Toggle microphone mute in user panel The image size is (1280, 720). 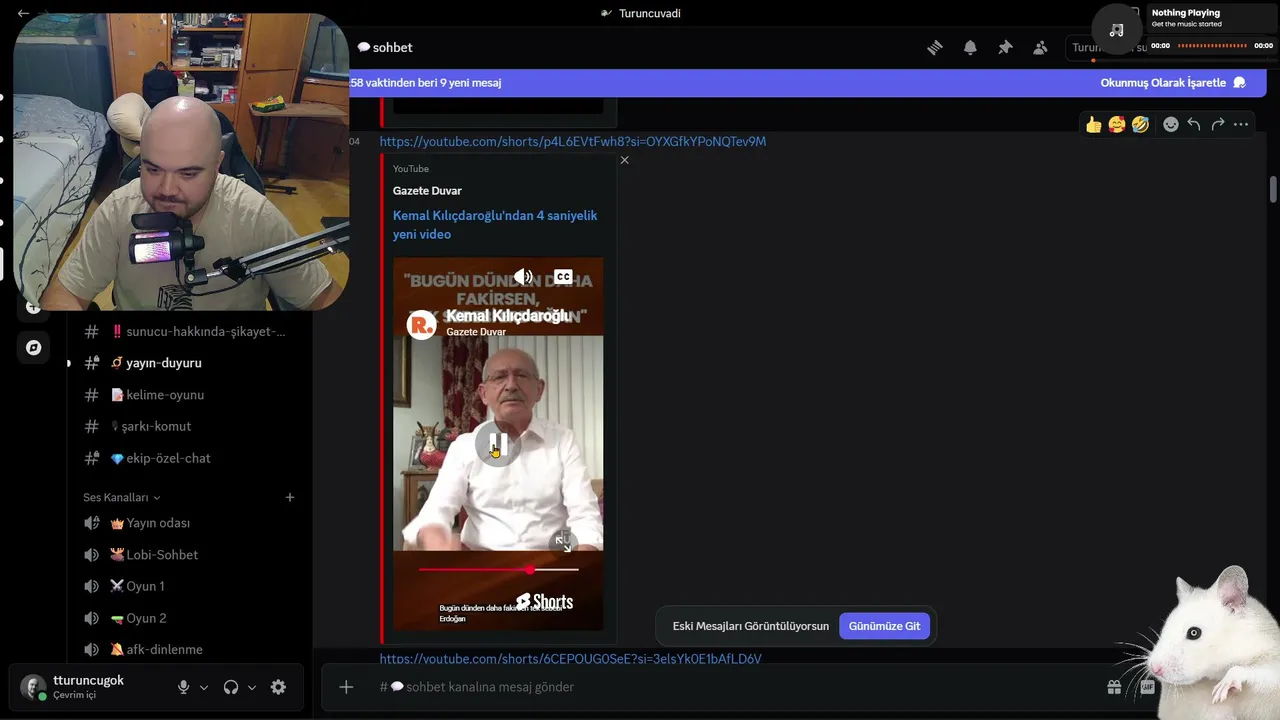point(183,687)
